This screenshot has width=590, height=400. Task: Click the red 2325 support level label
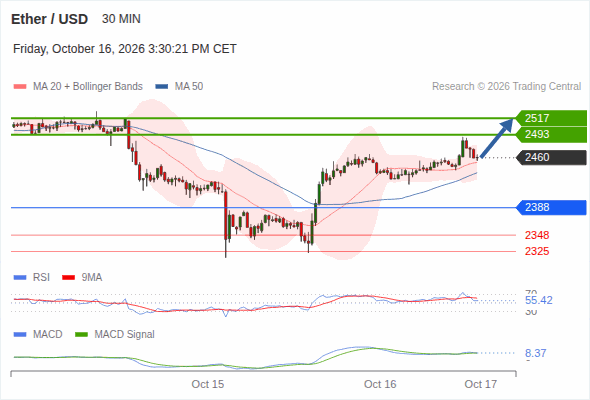point(537,251)
